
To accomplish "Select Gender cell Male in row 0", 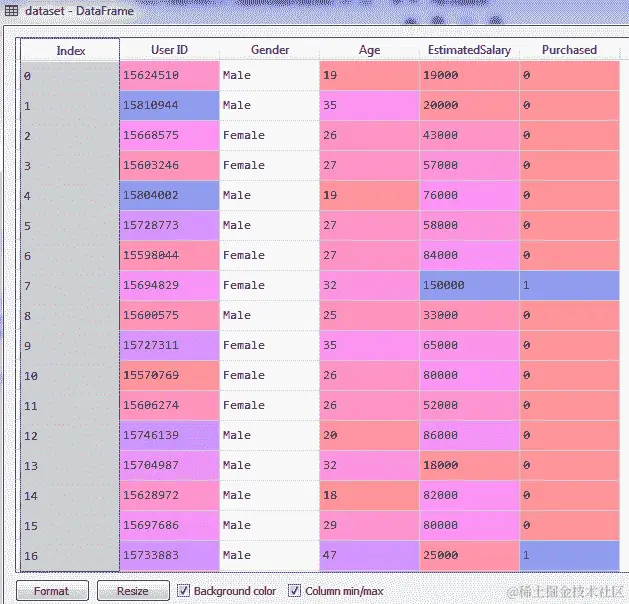I will click(270, 75).
